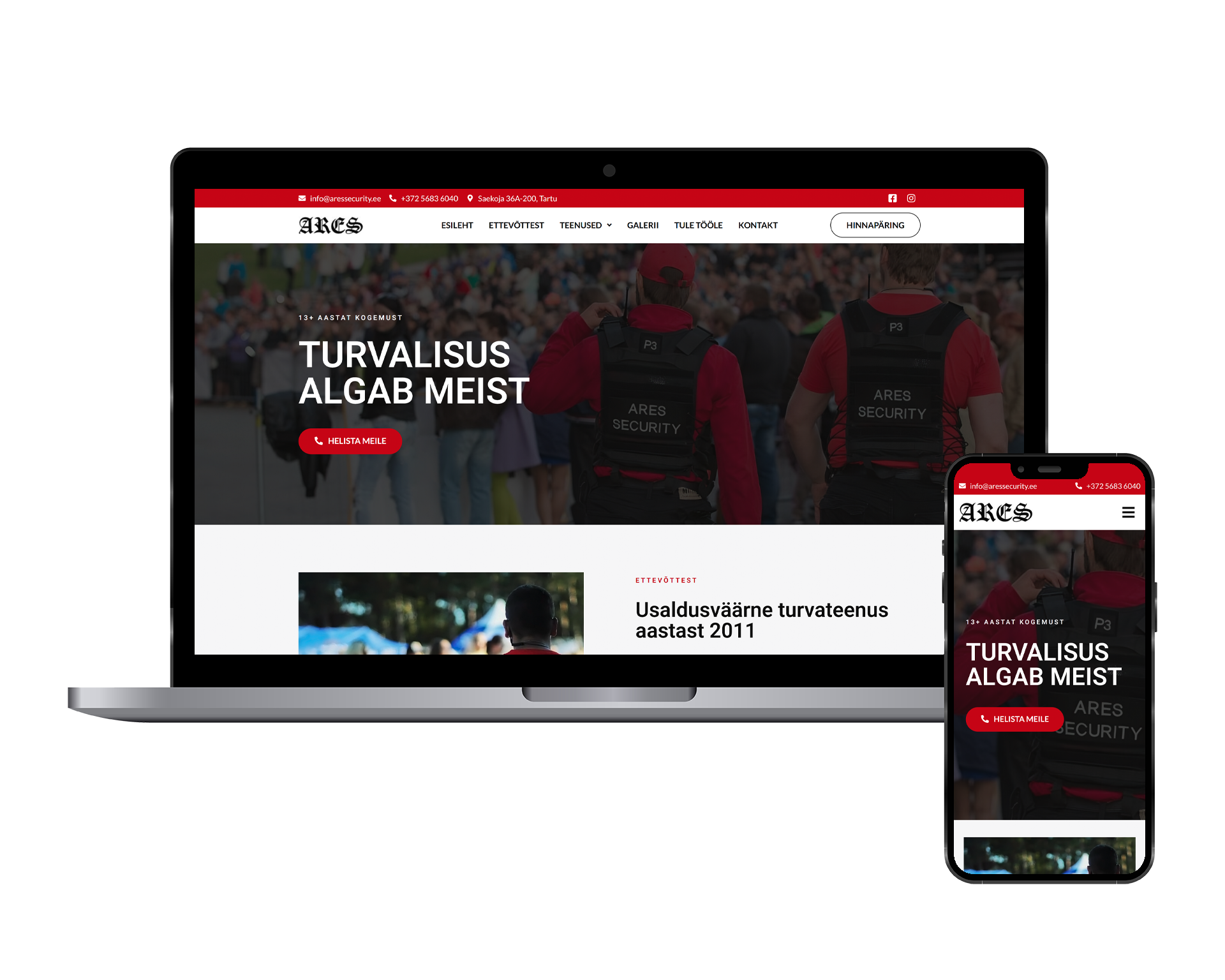Open the Tule tööle menu item
This screenshot has width=1225, height=980.
[698, 225]
